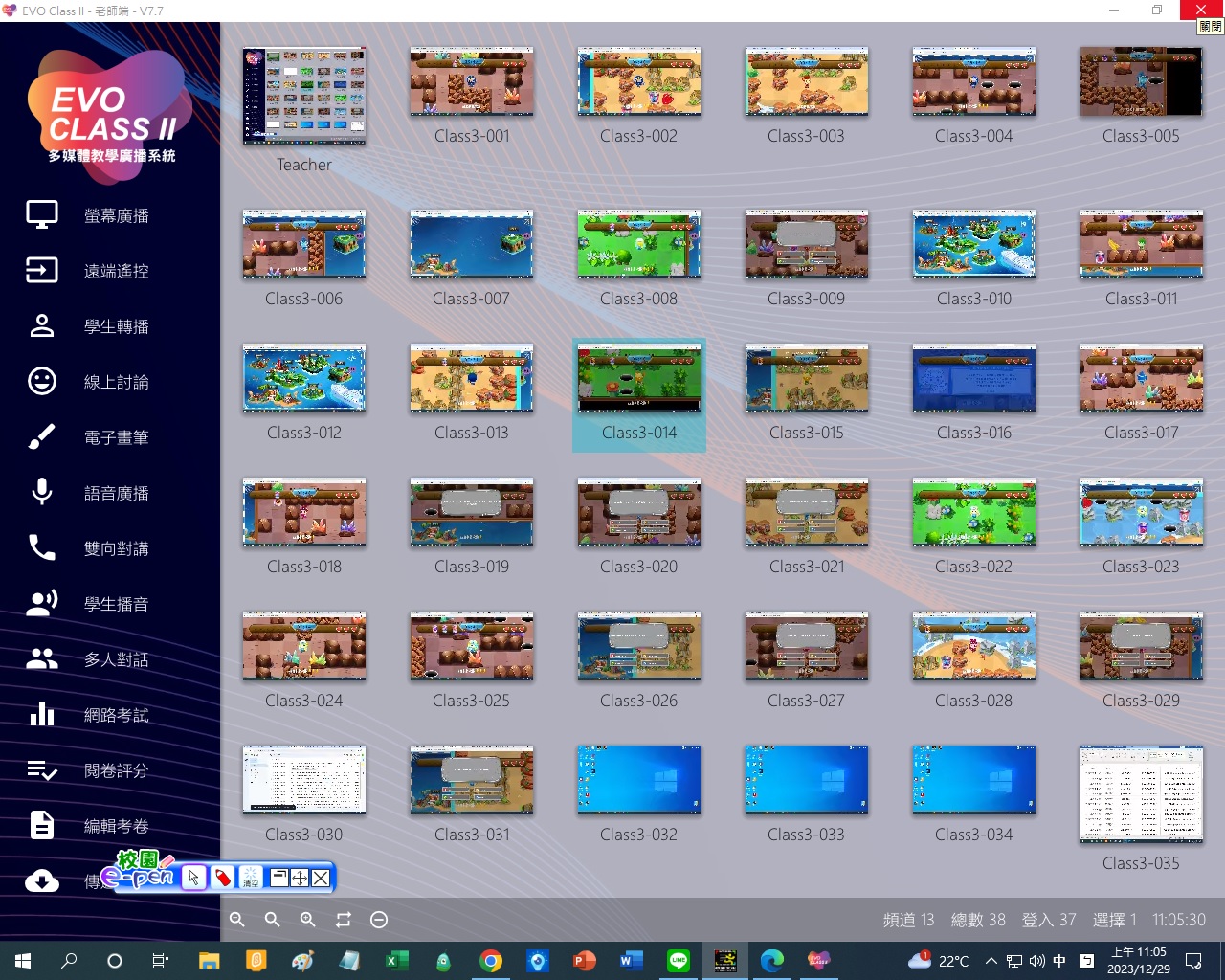Select the Class3-035 student thumbnail
The height and width of the screenshot is (980, 1225).
coord(1142,794)
